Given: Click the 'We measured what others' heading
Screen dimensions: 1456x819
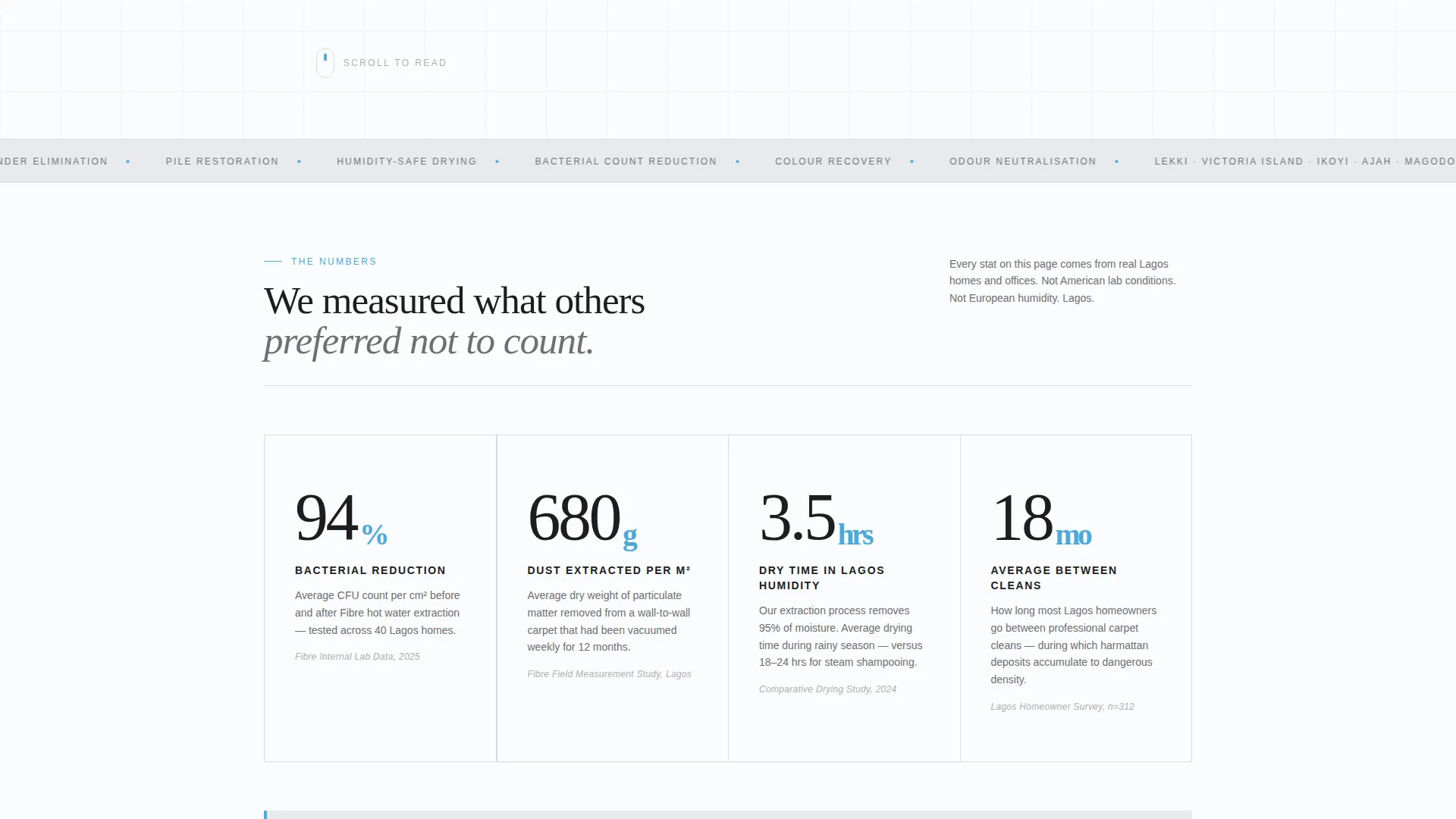Looking at the screenshot, I should [454, 301].
